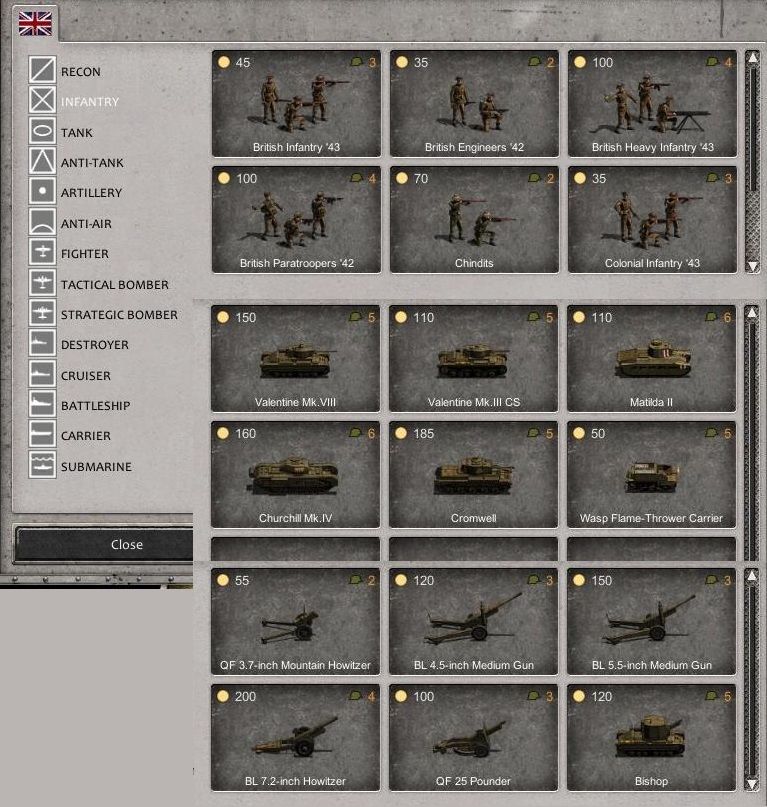Open the TANK category label
767x807 pixels.
pos(77,133)
